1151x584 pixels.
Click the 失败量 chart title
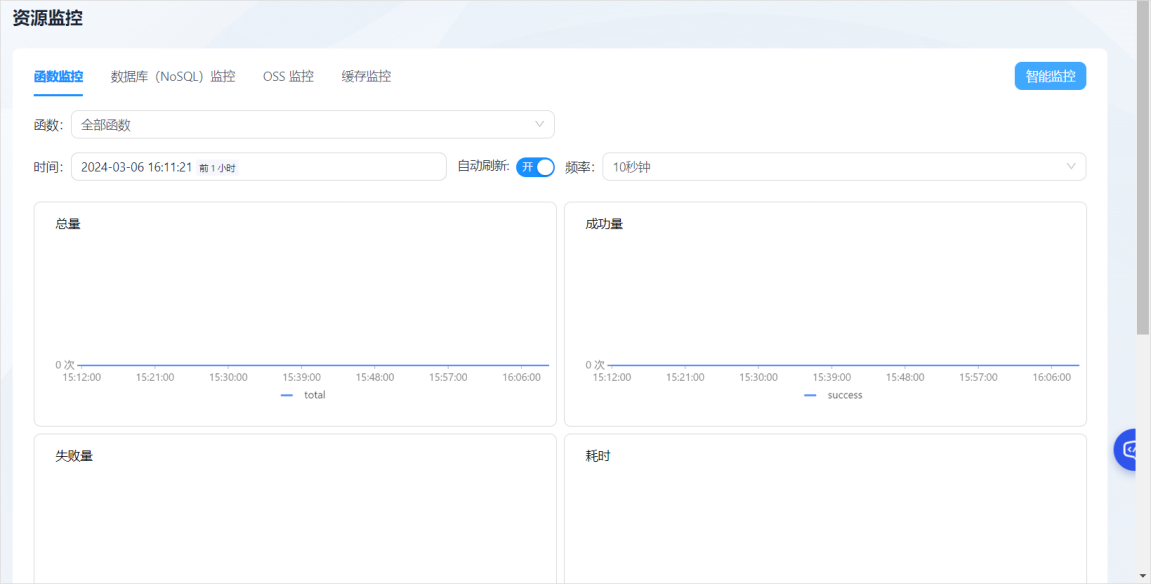(74, 456)
